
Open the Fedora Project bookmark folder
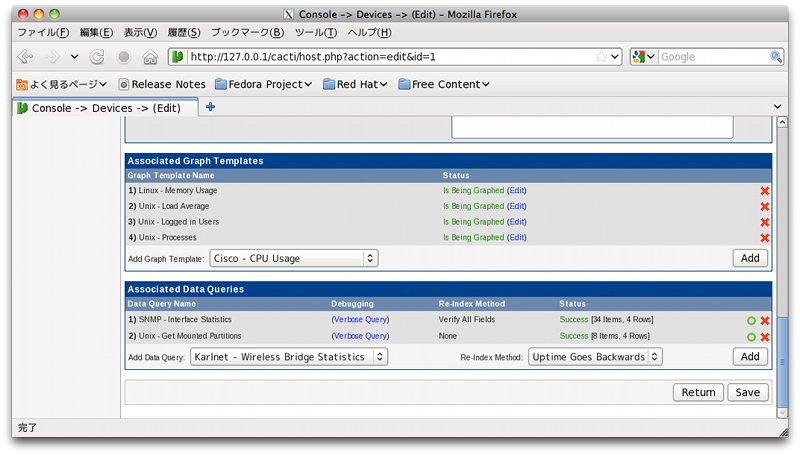pos(264,84)
